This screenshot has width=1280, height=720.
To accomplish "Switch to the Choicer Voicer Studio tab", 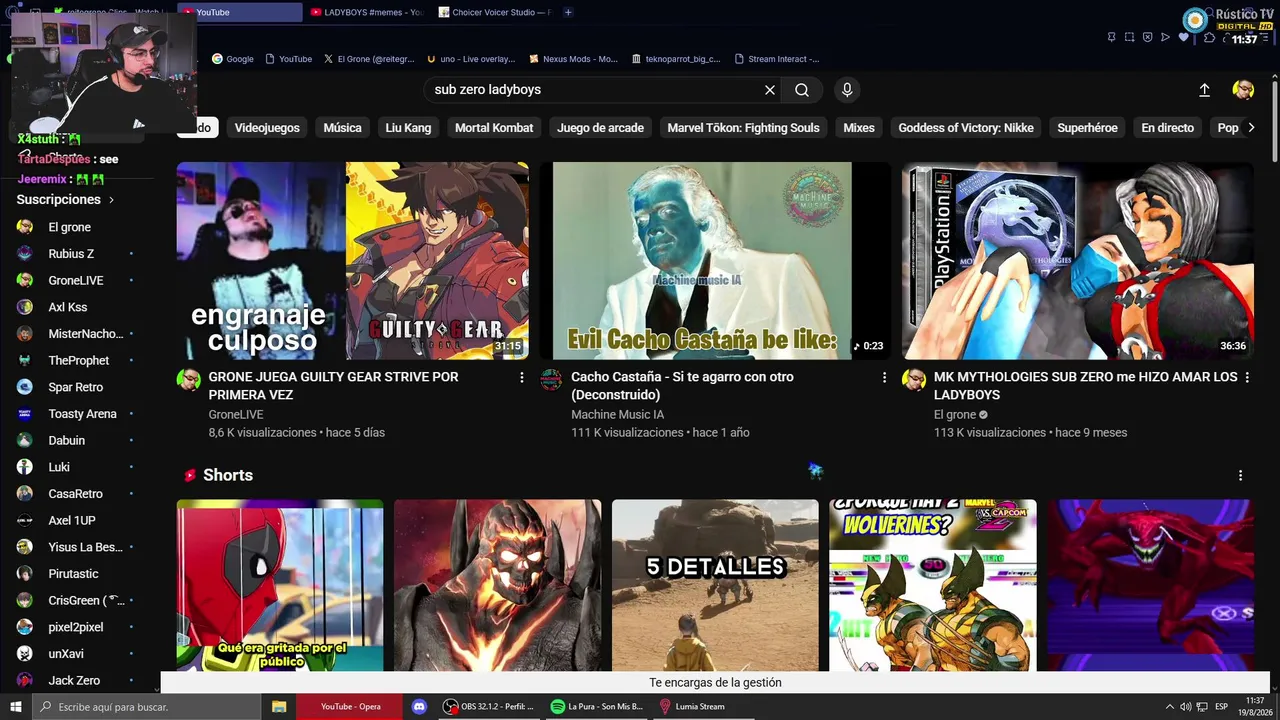I will [x=494, y=12].
